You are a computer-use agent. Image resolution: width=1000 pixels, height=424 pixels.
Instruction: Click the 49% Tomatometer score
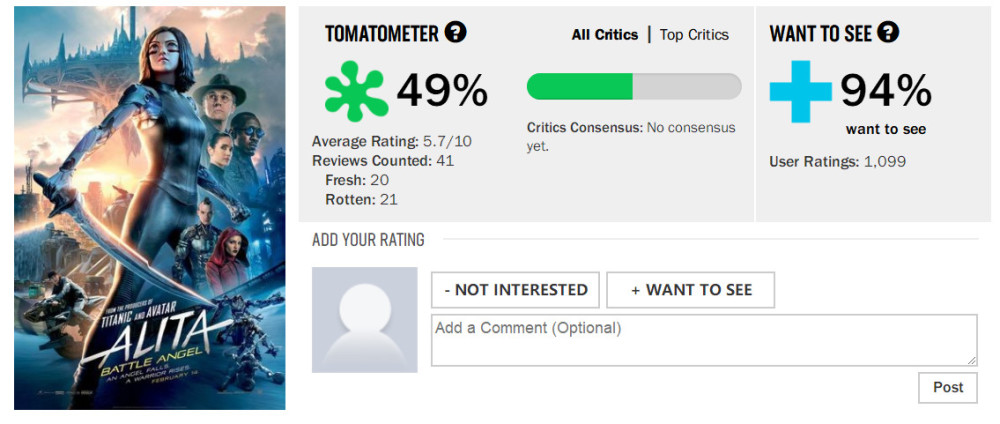[442, 92]
